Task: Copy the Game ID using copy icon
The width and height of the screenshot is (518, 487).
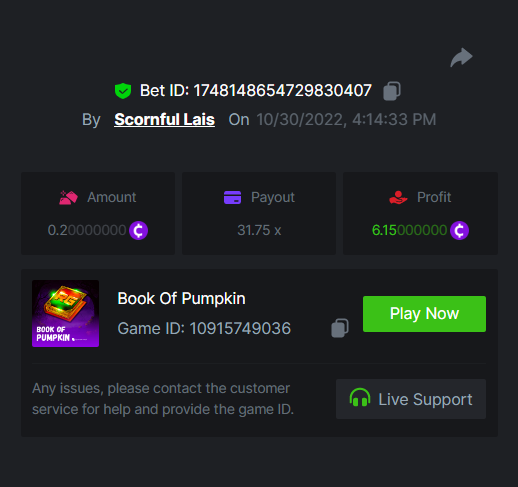Action: click(340, 328)
